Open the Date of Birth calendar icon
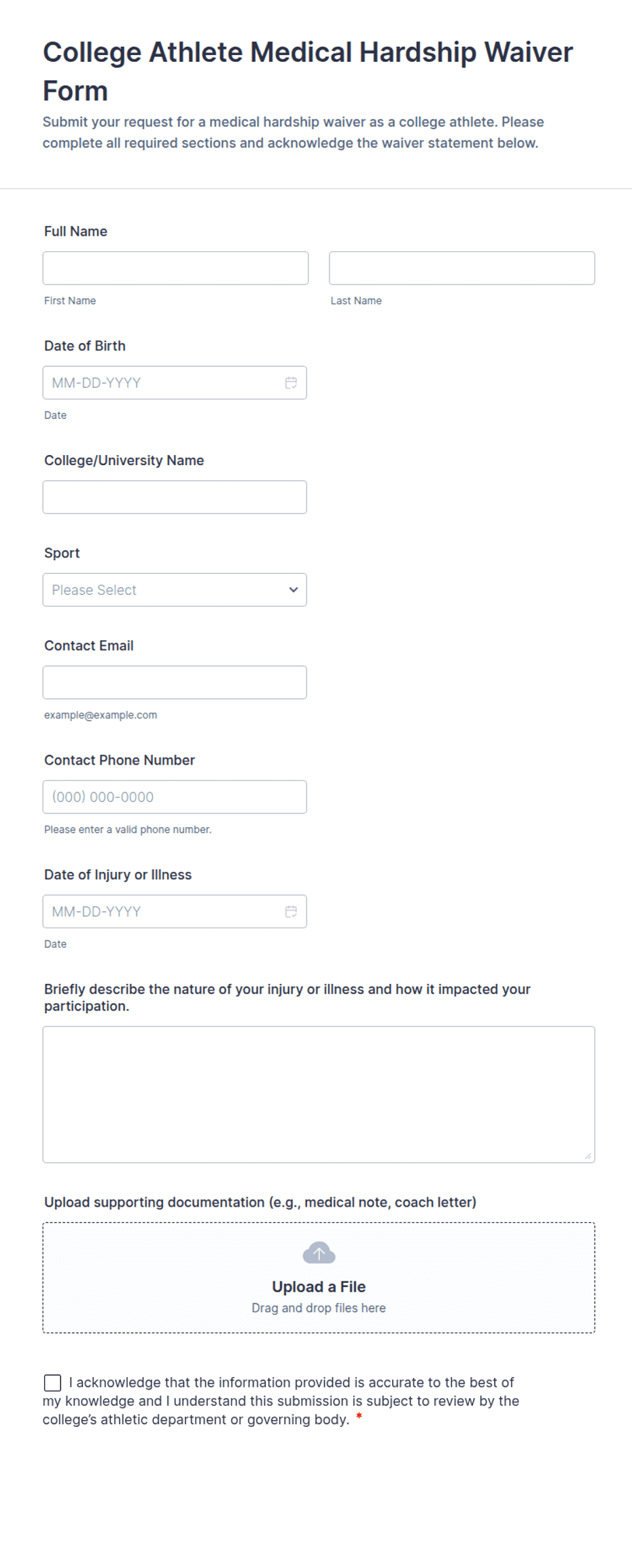 click(291, 383)
